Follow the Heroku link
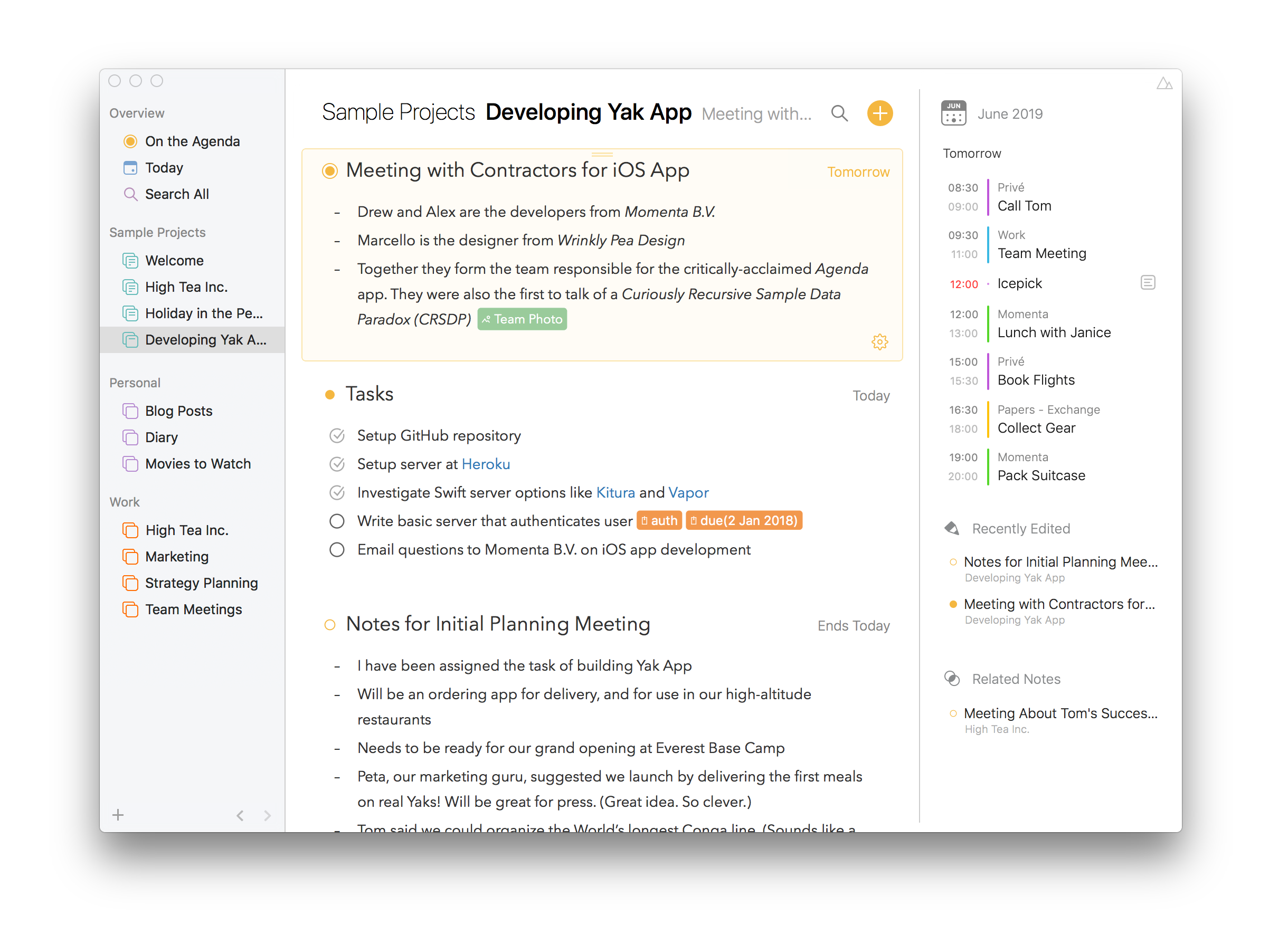1288x934 pixels. (486, 464)
